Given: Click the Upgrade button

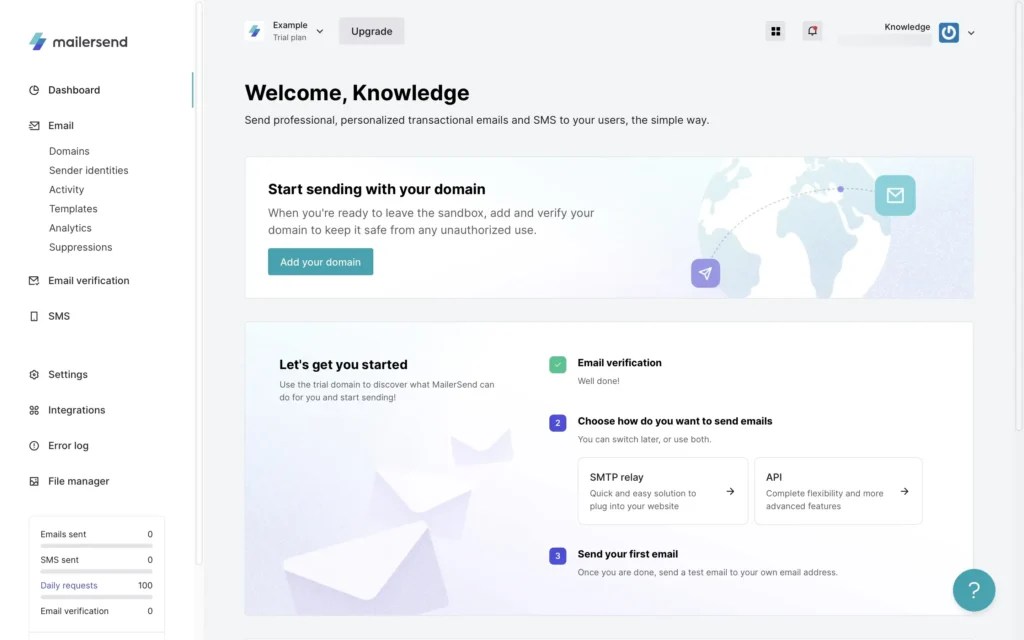Looking at the screenshot, I should click(371, 31).
